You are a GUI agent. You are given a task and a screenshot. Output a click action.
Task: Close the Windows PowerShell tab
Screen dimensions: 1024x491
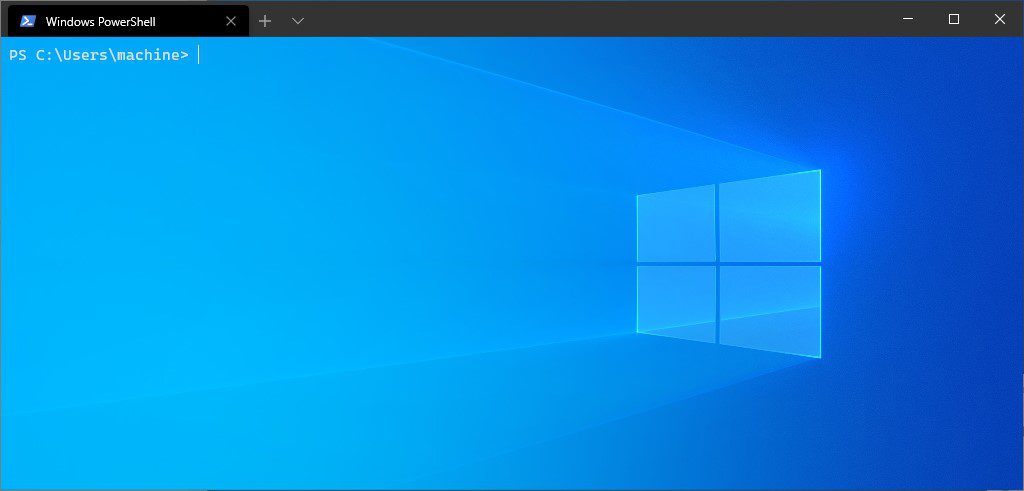pos(231,21)
